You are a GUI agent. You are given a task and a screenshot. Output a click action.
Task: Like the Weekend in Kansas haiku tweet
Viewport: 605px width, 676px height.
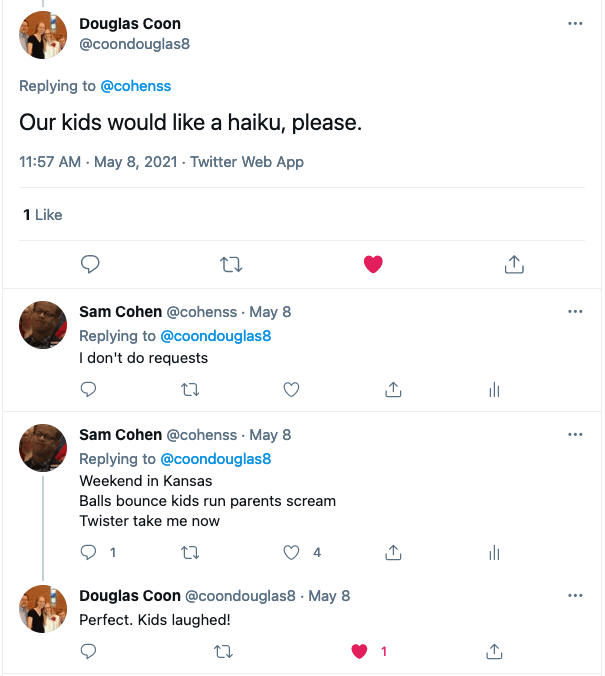[x=292, y=552]
